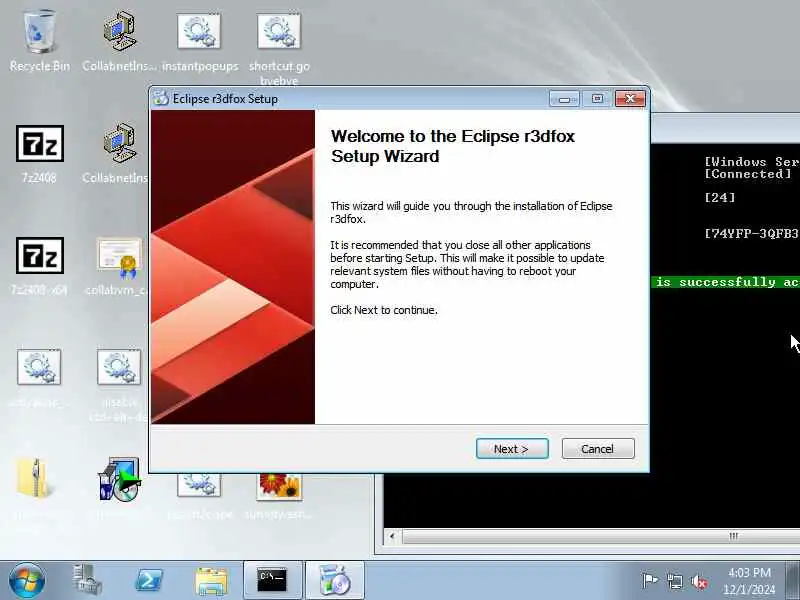Switch to the Command Prompt taskbar window
Viewport: 800px width, 600px height.
tap(272, 581)
